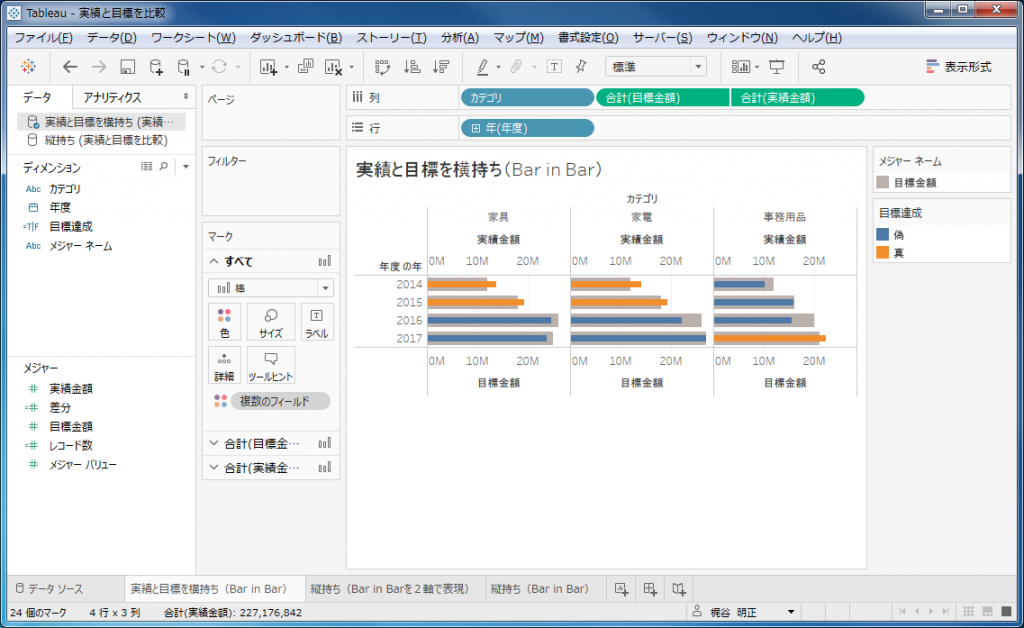Click the swap rows and columns icon
The height and width of the screenshot is (628, 1024).
click(x=381, y=67)
